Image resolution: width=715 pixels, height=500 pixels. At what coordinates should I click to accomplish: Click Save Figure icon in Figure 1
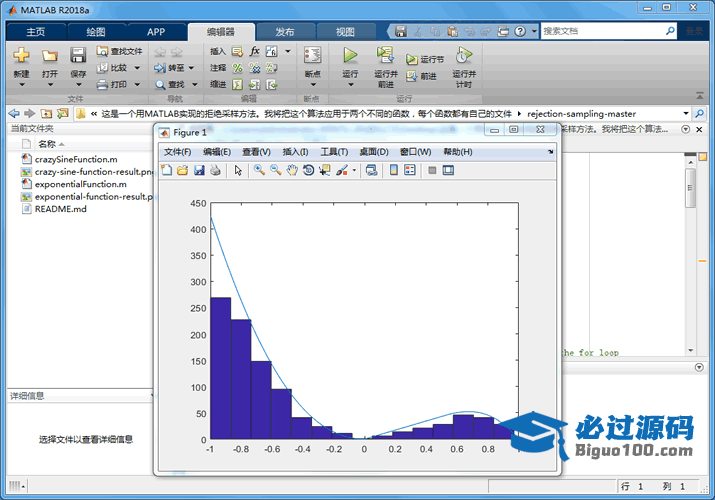199,170
